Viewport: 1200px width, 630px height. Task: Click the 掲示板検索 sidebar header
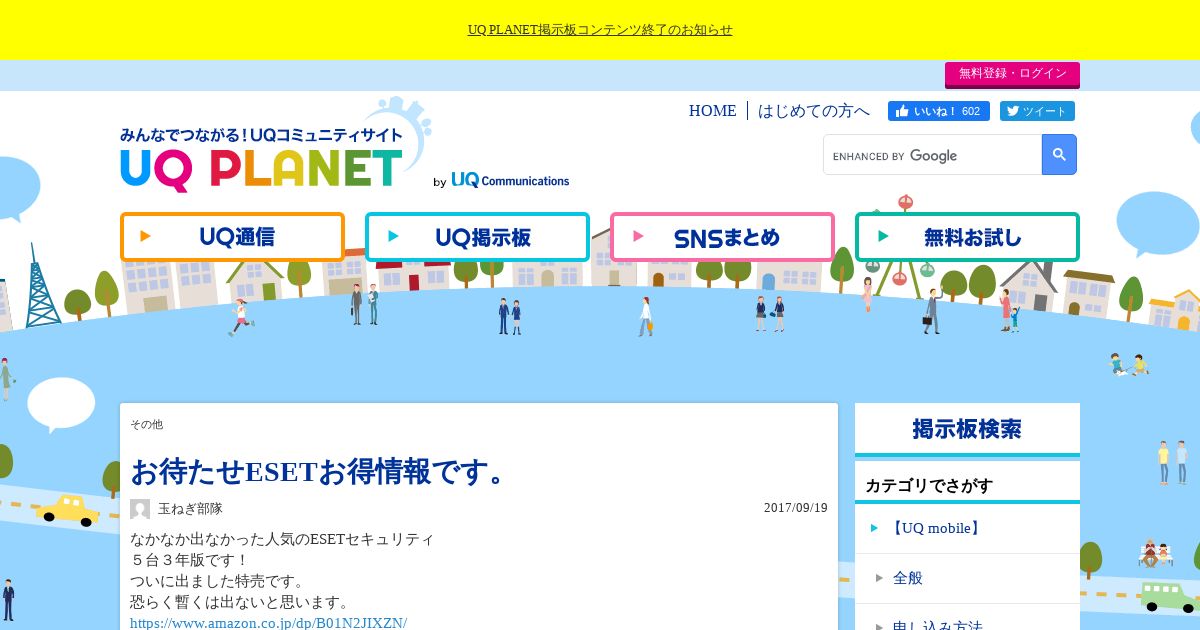click(x=967, y=429)
